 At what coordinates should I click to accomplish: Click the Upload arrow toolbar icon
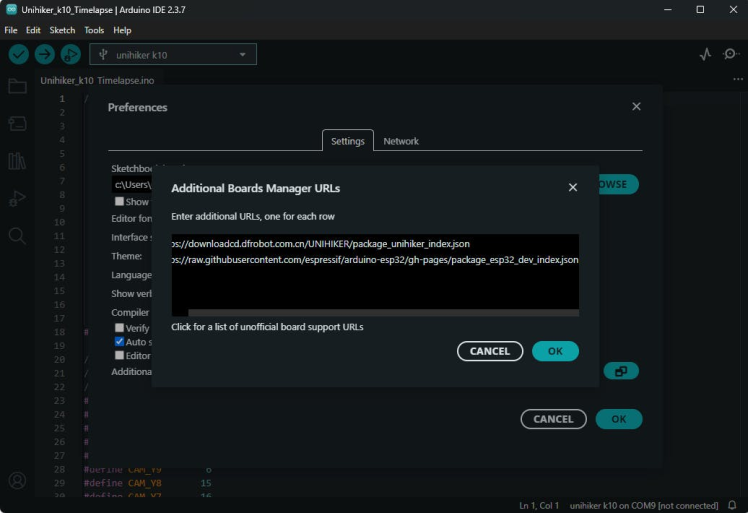pos(44,55)
